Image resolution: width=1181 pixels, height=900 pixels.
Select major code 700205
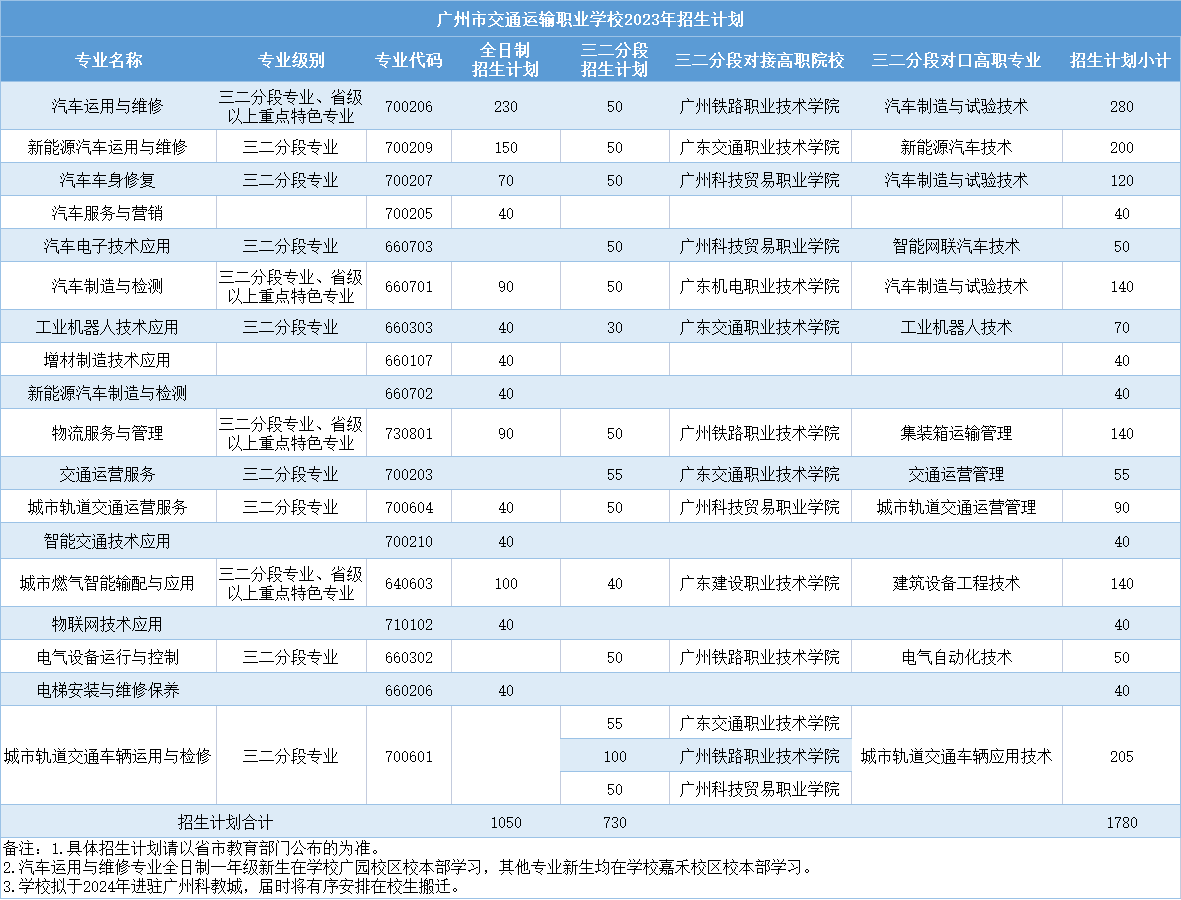[x=409, y=214]
